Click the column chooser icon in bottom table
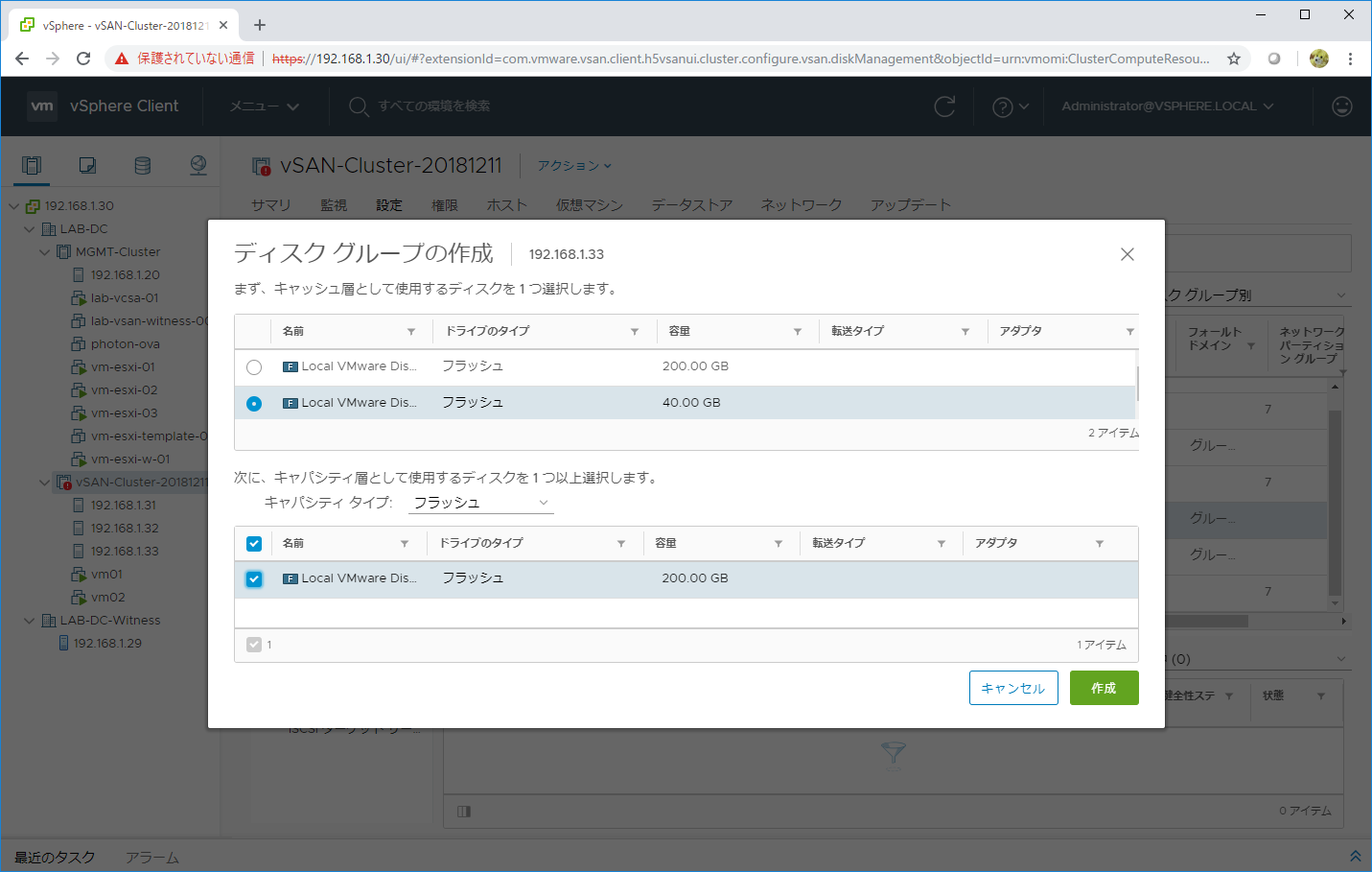Screen dimensions: 1372x872 click(x=464, y=812)
